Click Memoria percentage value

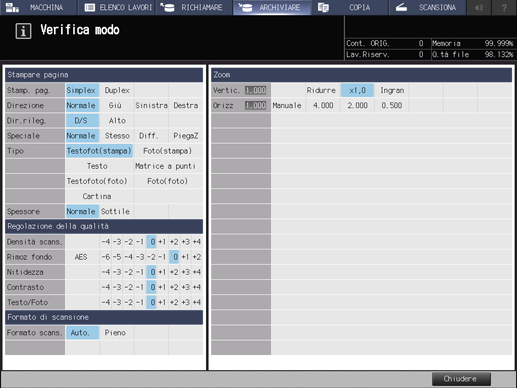[499, 43]
